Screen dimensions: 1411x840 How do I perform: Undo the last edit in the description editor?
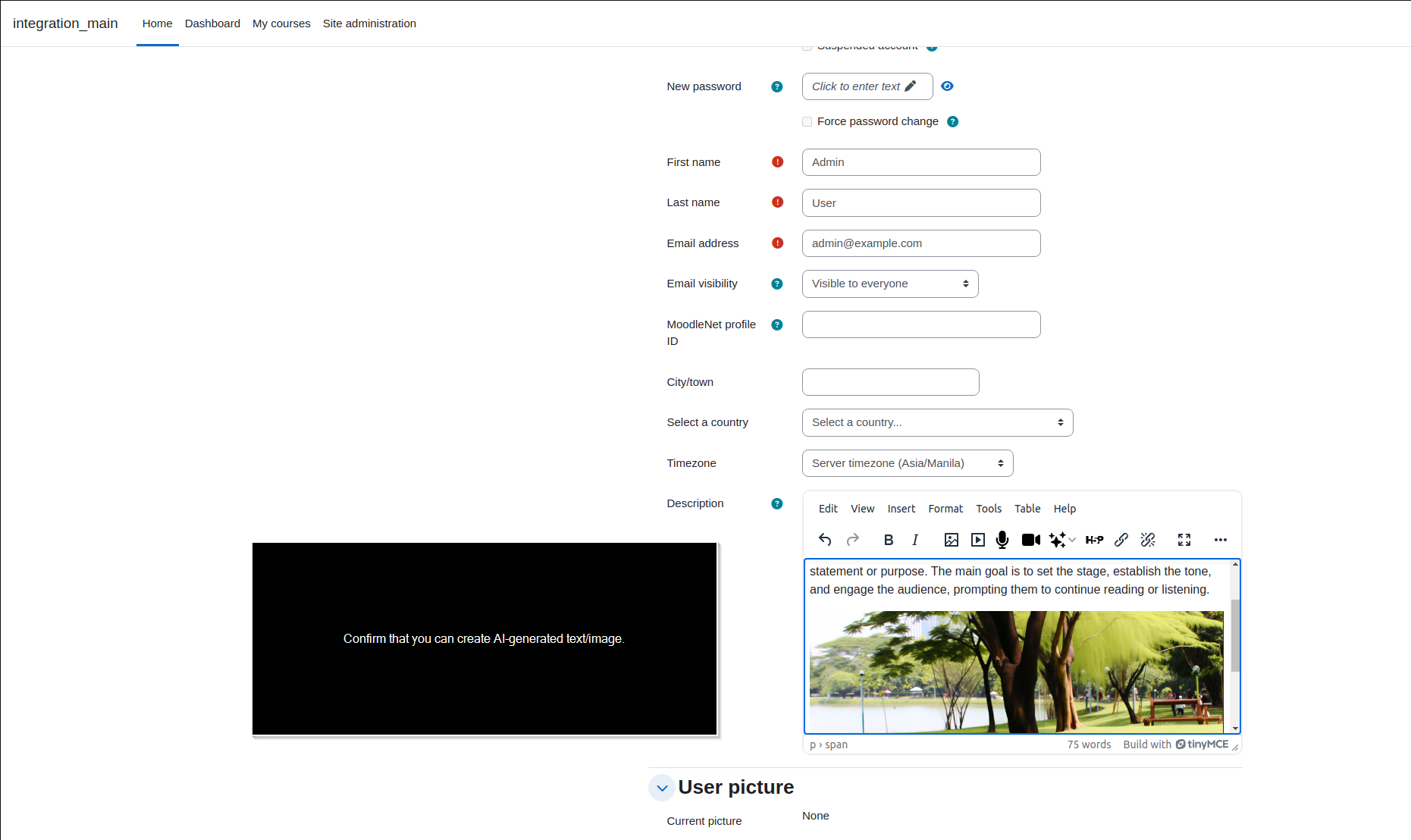pyautogui.click(x=825, y=540)
